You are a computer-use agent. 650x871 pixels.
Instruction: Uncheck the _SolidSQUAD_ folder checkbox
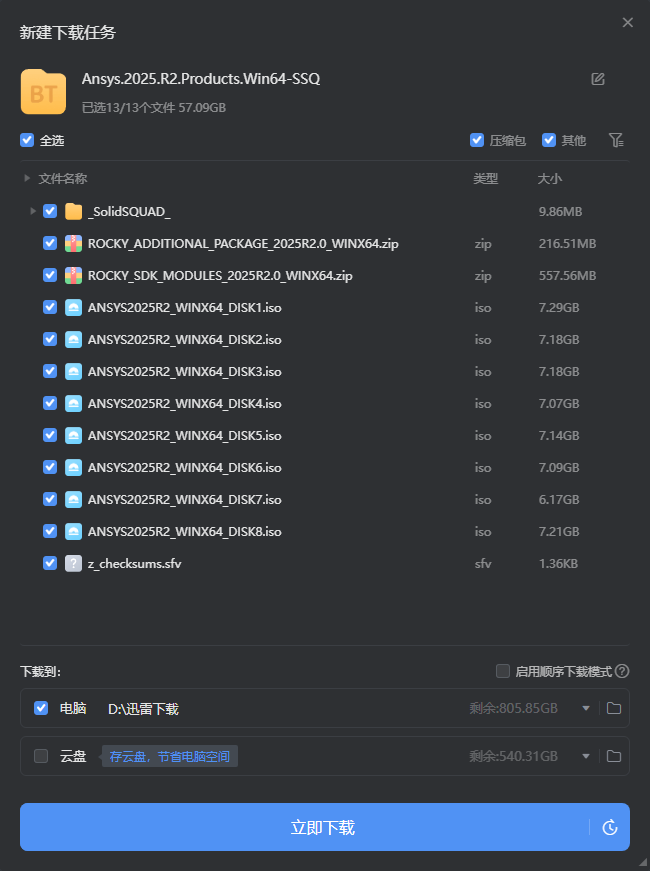point(50,211)
